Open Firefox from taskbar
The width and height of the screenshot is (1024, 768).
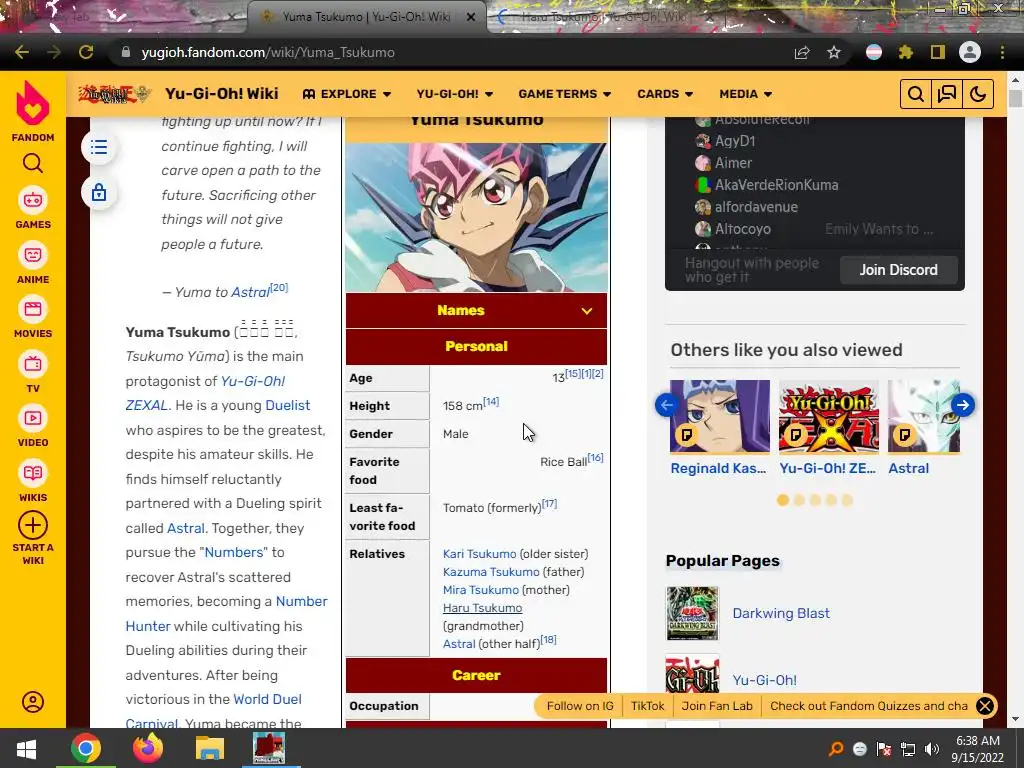point(148,749)
